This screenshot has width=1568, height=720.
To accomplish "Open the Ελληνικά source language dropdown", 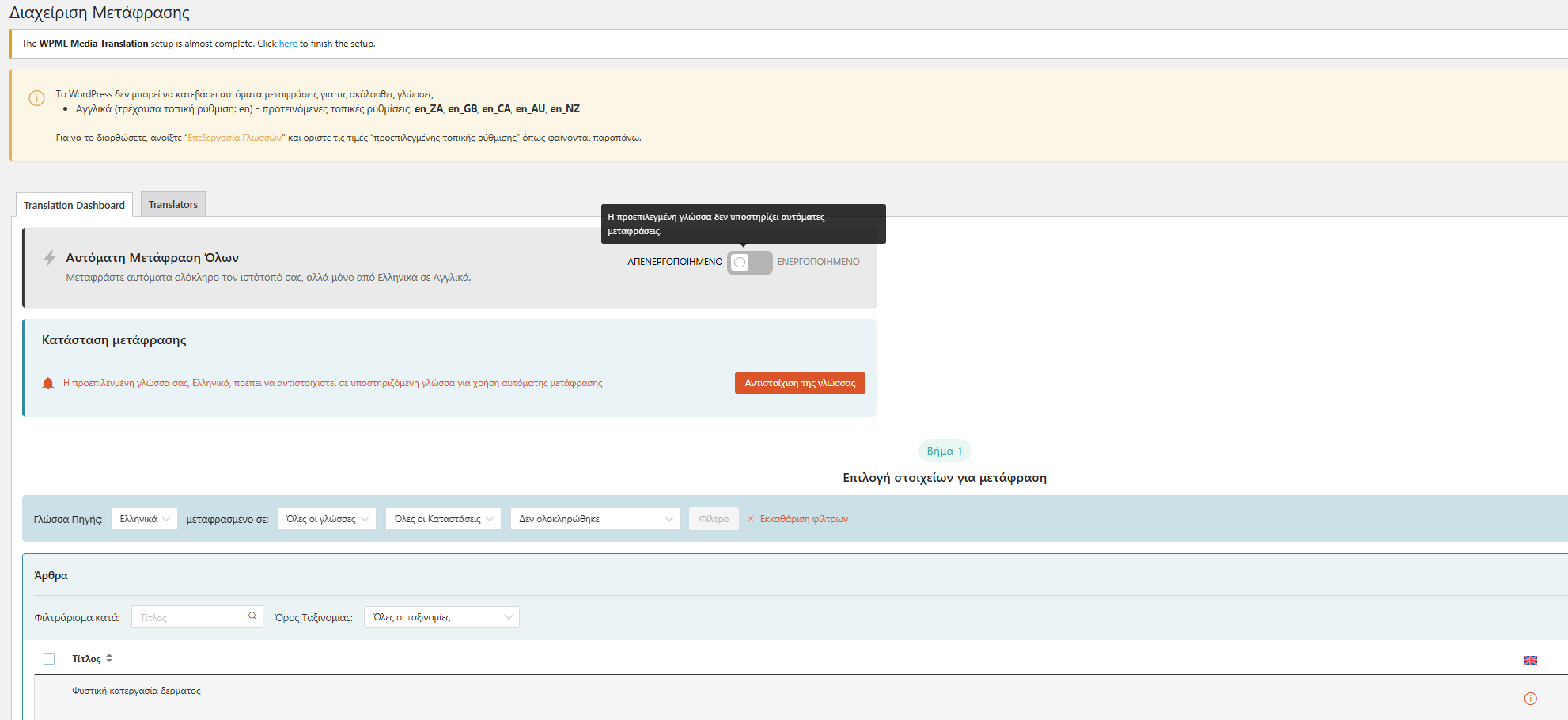I will tap(144, 519).
